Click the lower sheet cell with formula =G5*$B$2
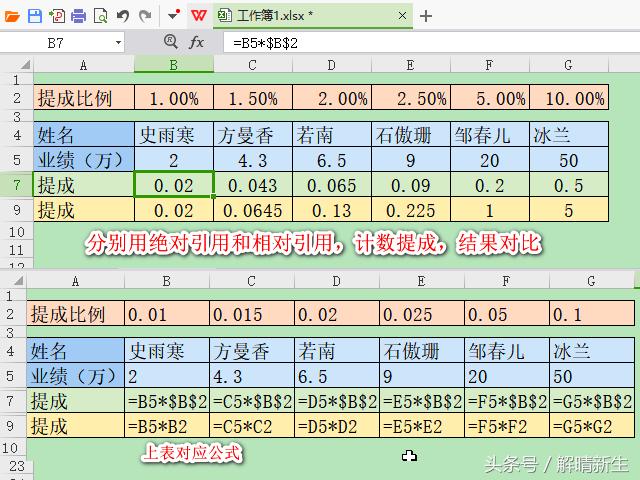 pos(592,401)
